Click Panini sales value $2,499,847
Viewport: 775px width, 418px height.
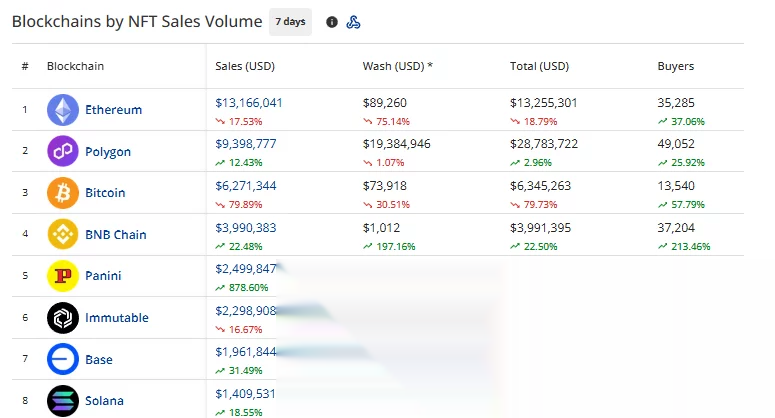pyautogui.click(x=246, y=269)
